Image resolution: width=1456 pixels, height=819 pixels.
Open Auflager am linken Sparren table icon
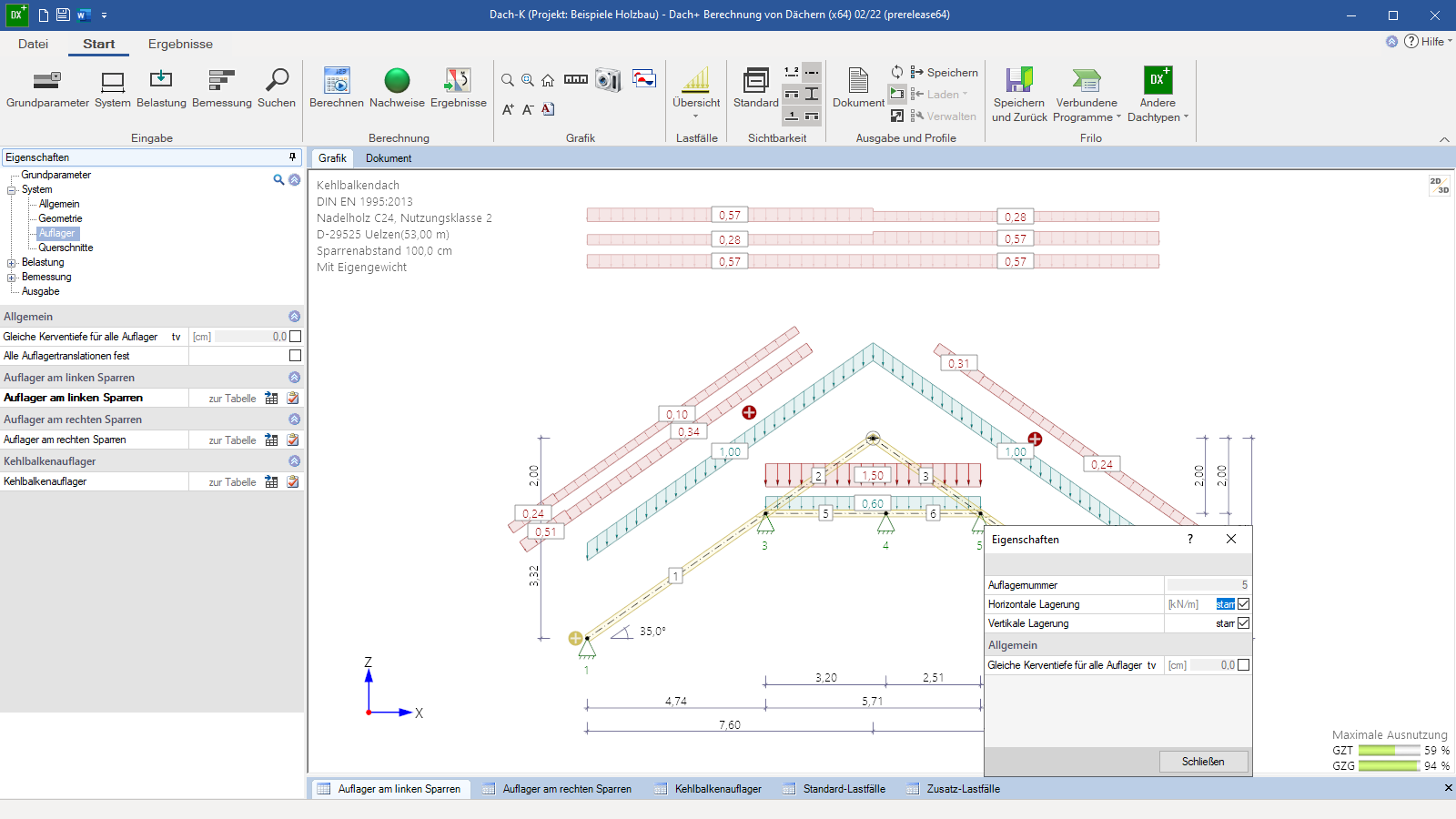tap(271, 398)
